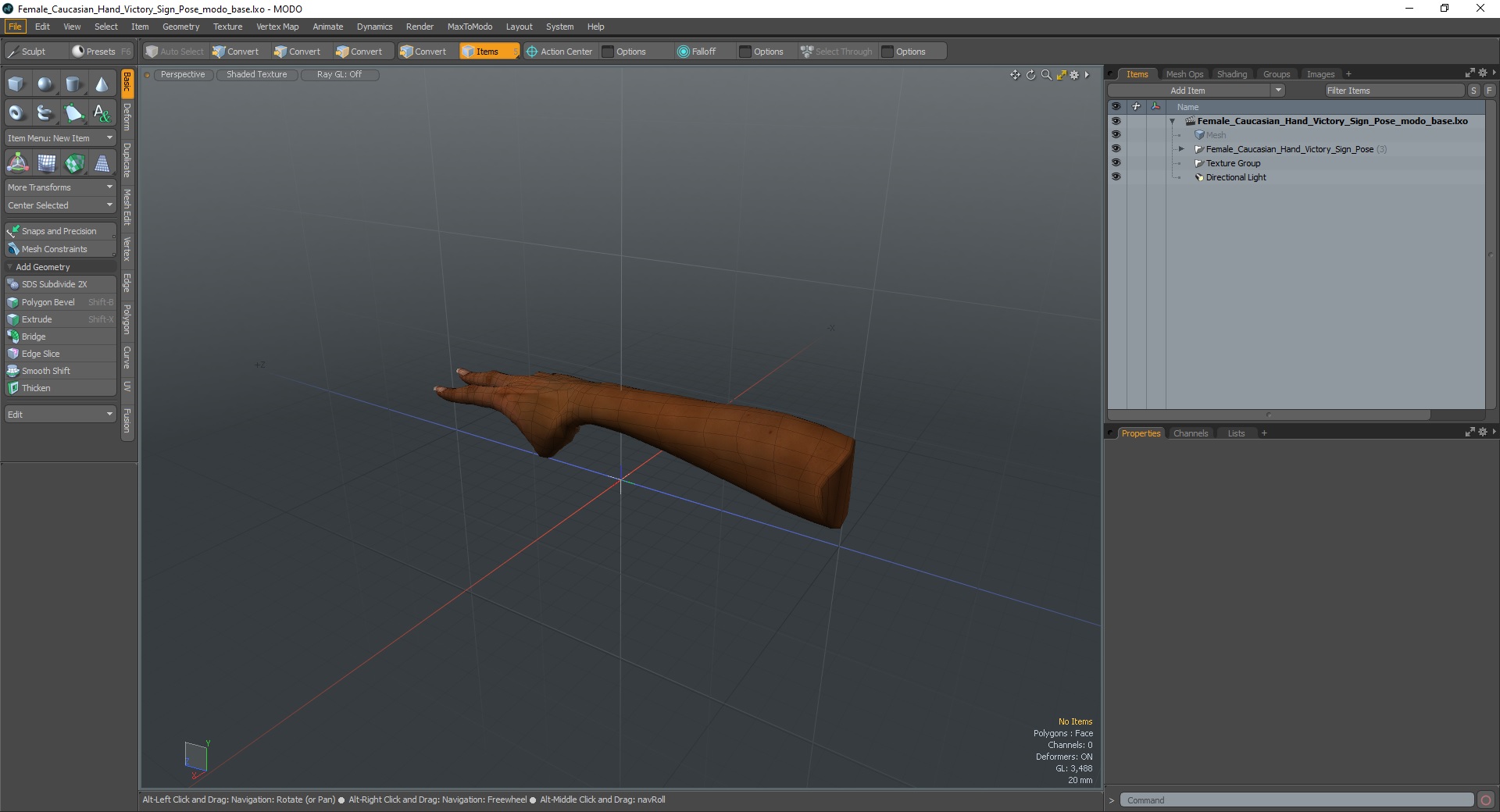Open the Geometry menu
Viewport: 1500px width, 812px height.
pyautogui.click(x=180, y=27)
